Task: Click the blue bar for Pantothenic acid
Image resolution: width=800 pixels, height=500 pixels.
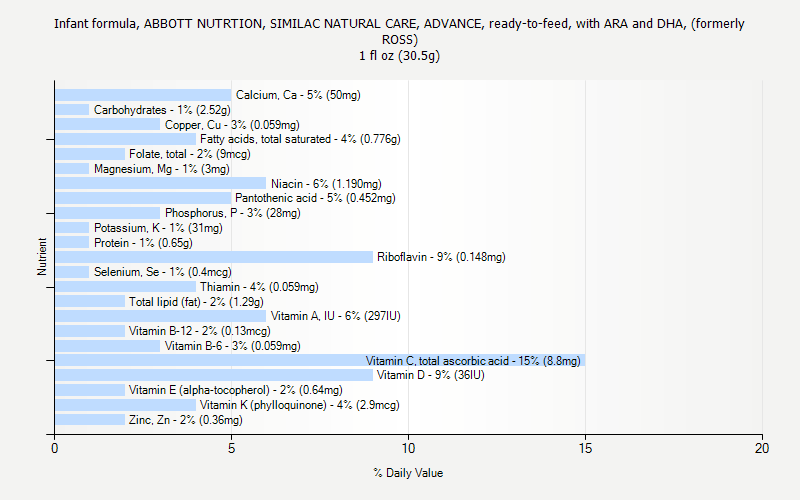Action: click(143, 198)
